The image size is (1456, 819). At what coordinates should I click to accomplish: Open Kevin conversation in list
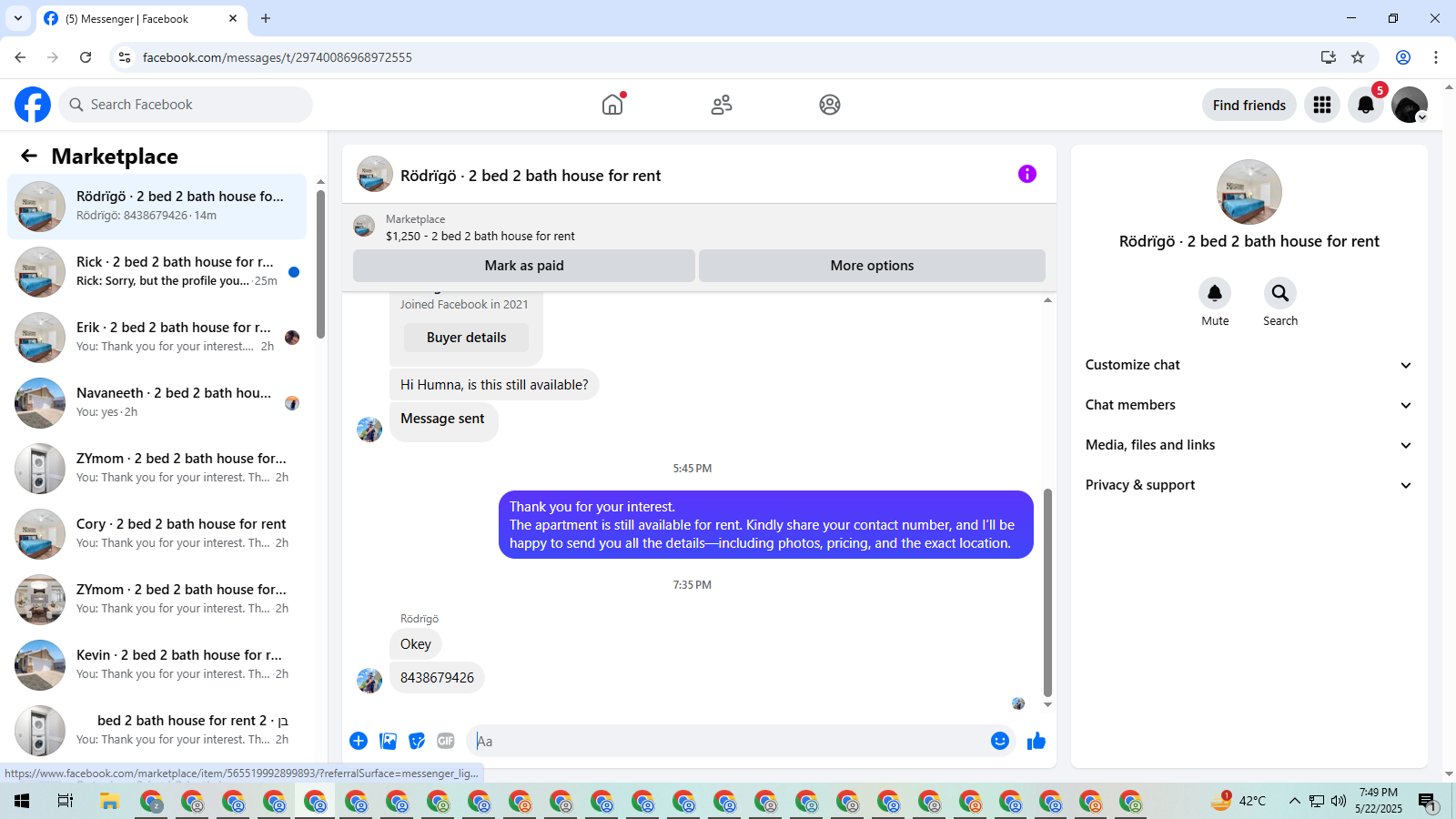tap(157, 665)
